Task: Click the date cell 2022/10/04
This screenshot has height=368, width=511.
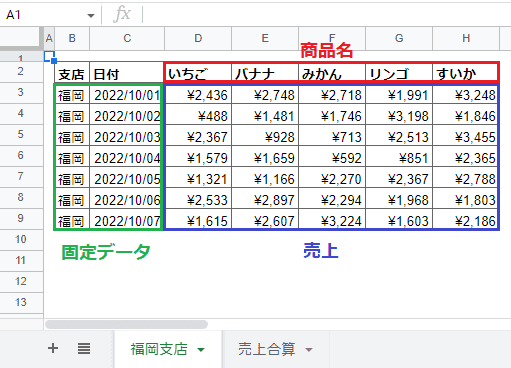Action: click(x=126, y=157)
